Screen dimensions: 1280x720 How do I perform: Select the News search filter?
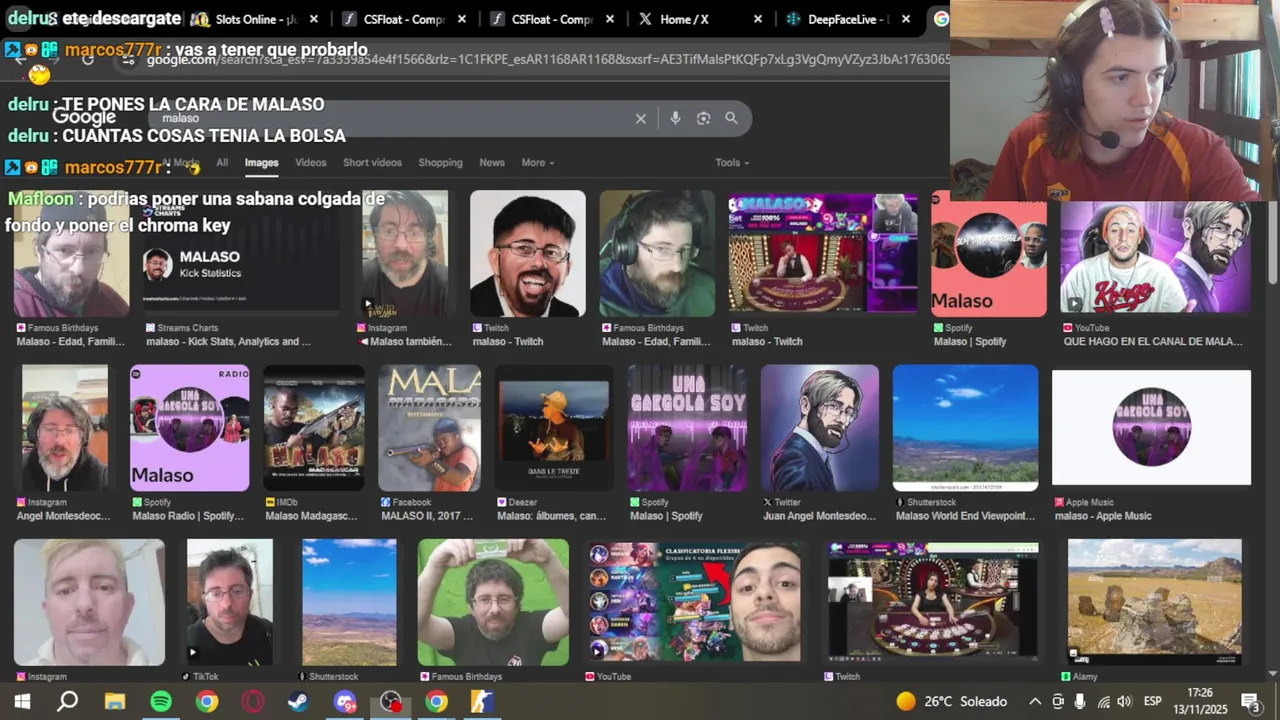click(x=492, y=163)
